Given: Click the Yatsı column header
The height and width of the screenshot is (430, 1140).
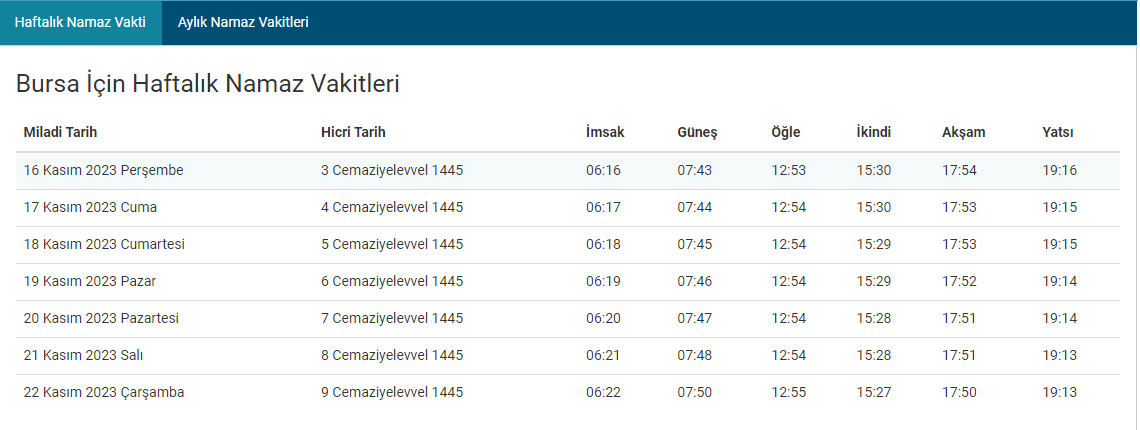Looking at the screenshot, I should coord(1058,132).
